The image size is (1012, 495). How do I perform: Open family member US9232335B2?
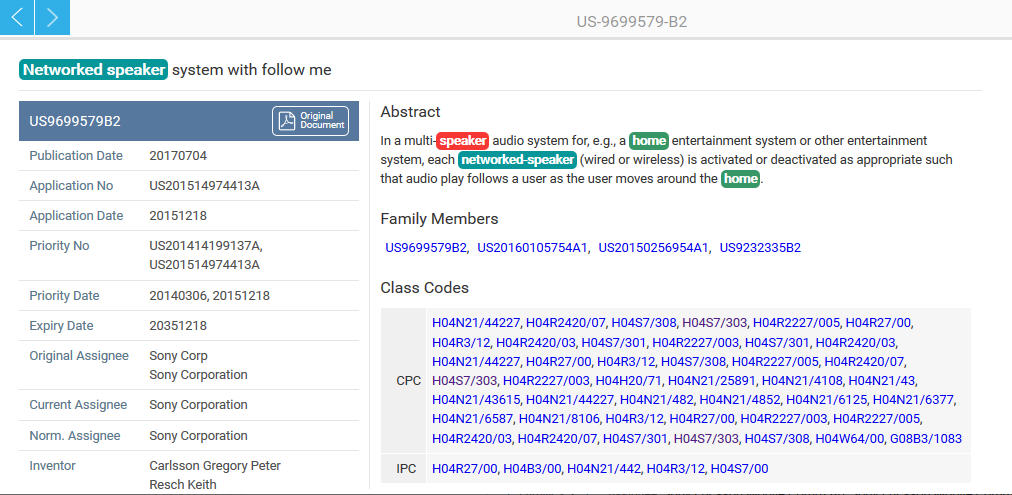(x=760, y=247)
